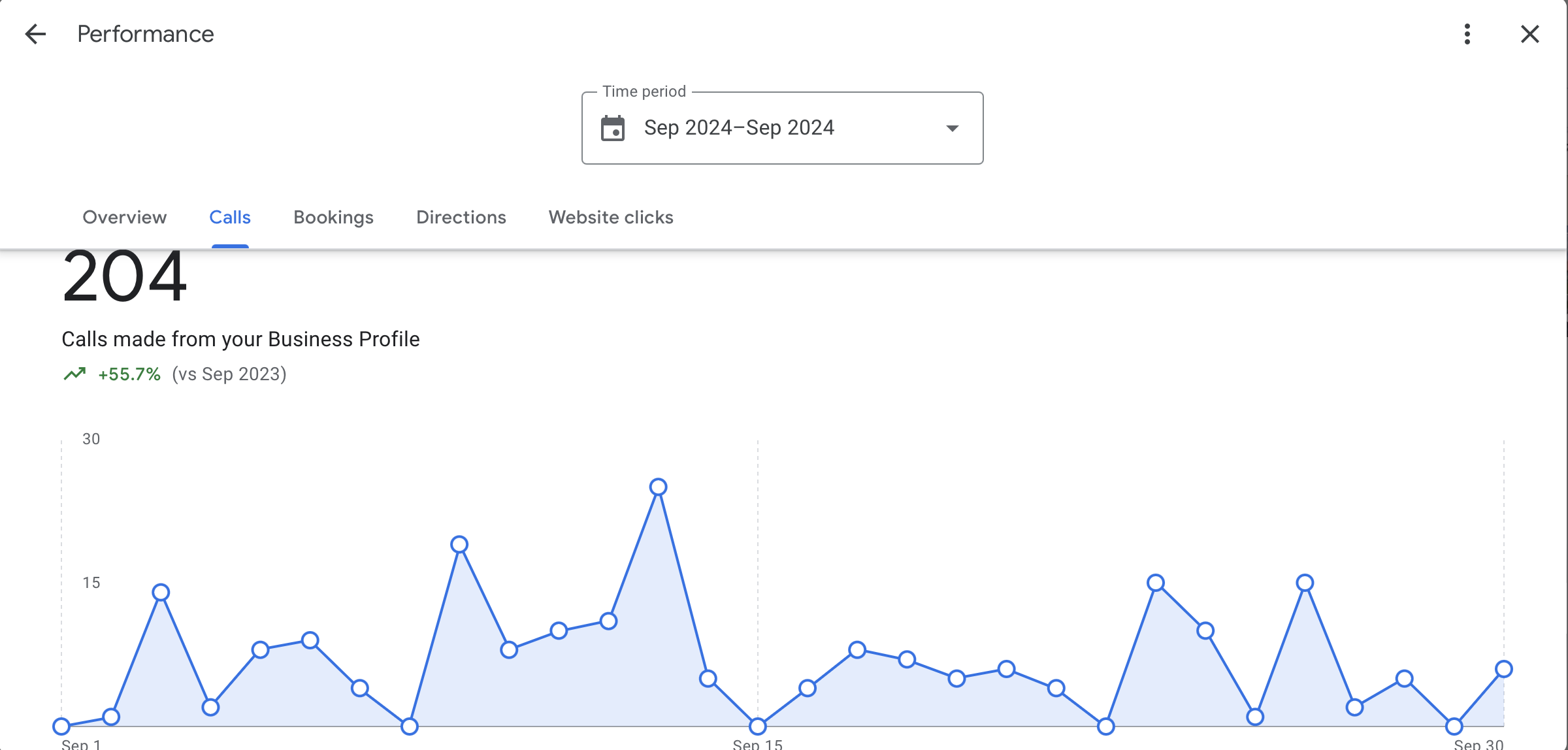
Task: Click the Calls made from your Business Profile label
Action: [x=240, y=339]
